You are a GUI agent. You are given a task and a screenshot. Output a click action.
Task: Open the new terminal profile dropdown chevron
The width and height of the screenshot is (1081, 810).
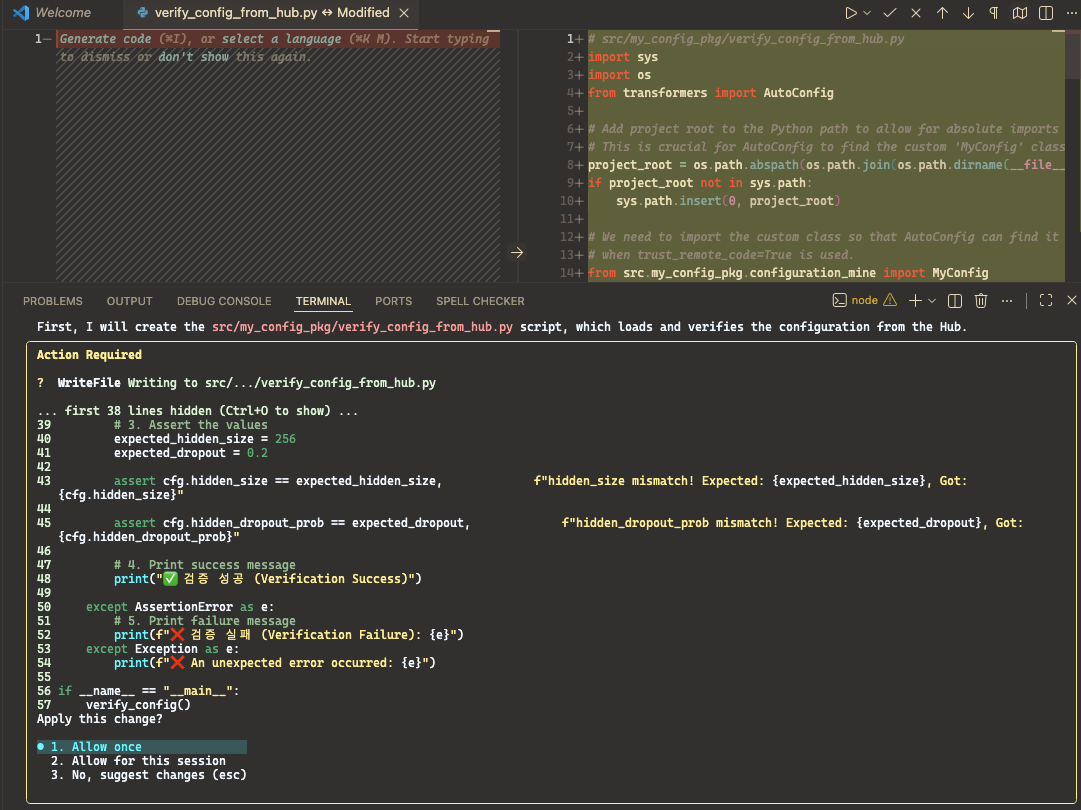tap(932, 301)
